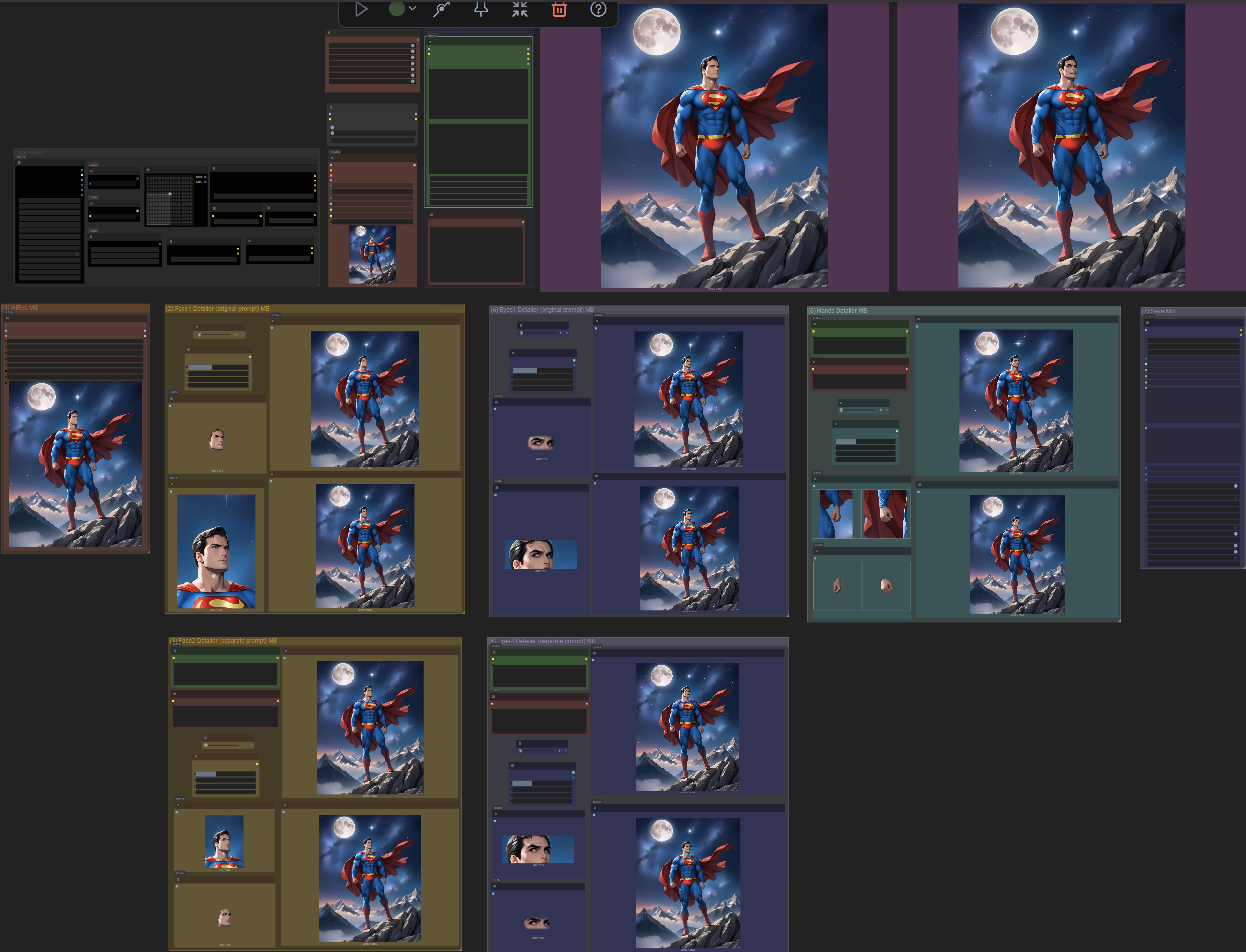Click the cropped eyes preview in Eyes1 Detailer

tap(541, 442)
